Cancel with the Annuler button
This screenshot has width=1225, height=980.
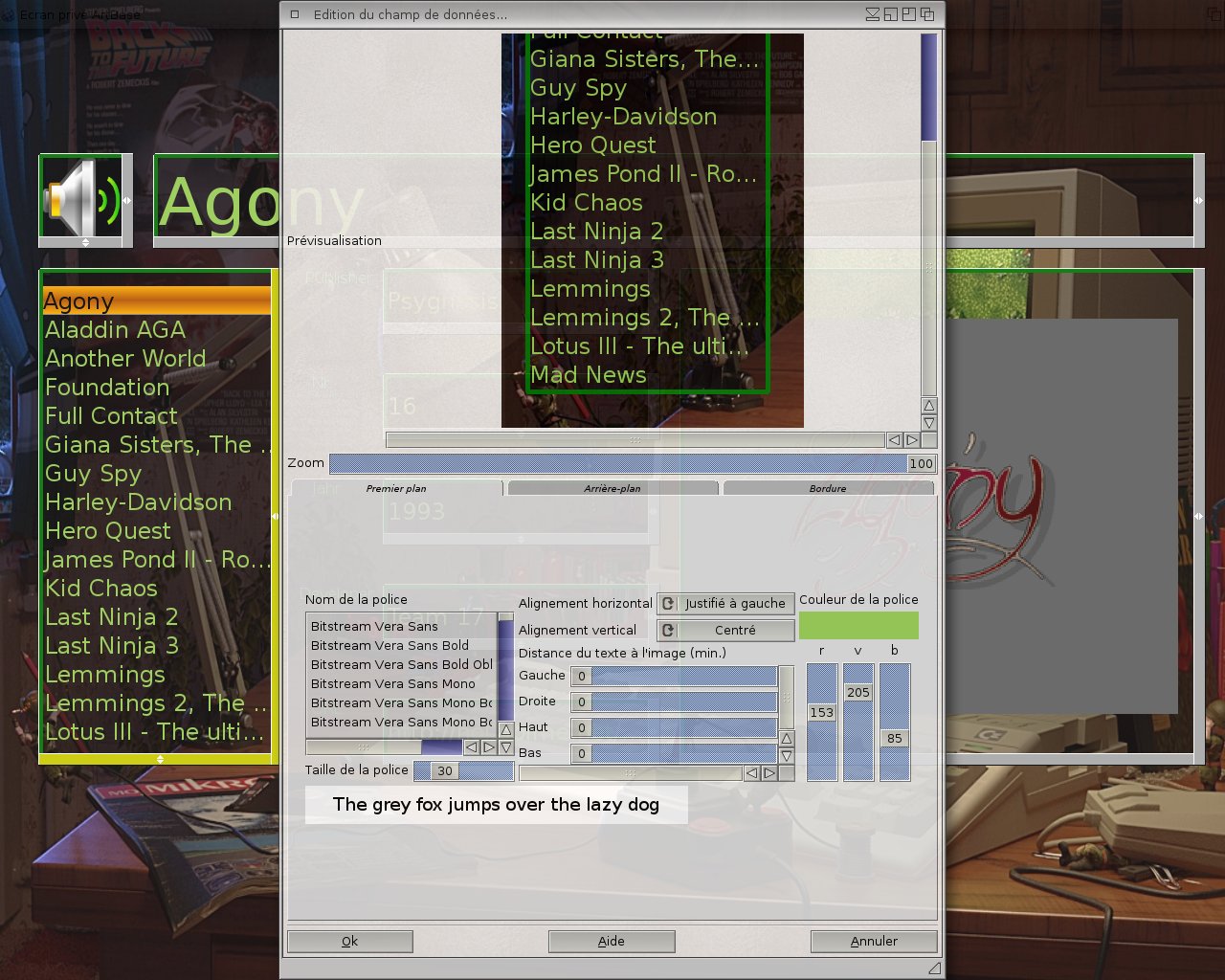coord(874,941)
